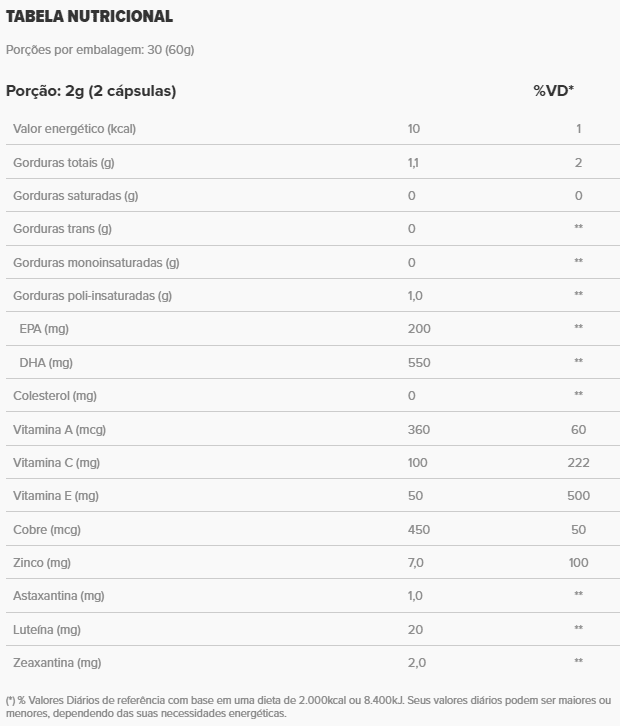Screen dimensions: 620x726
Task: Click the Astaxantina (mg) label
Action: click(x=58, y=596)
